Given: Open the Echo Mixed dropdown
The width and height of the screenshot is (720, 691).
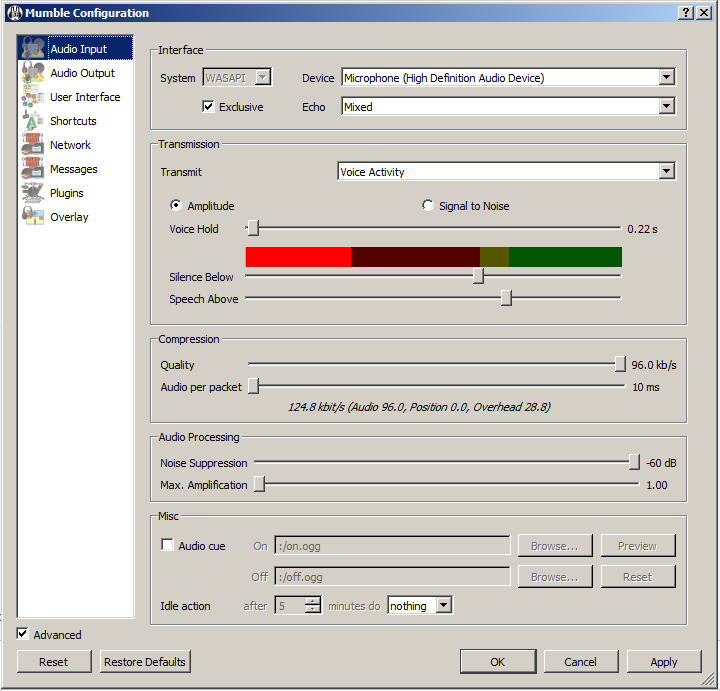Looking at the screenshot, I should [508, 107].
